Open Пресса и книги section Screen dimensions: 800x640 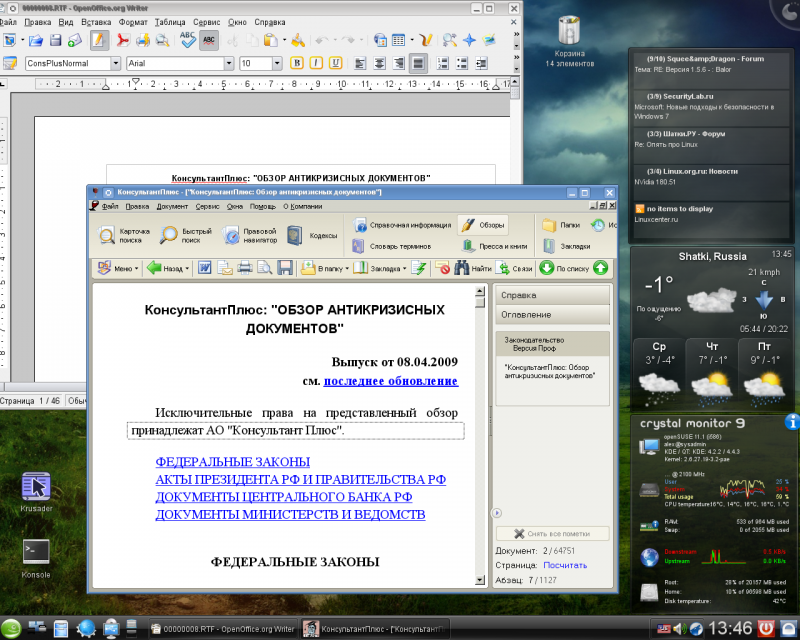pyautogui.click(x=494, y=246)
